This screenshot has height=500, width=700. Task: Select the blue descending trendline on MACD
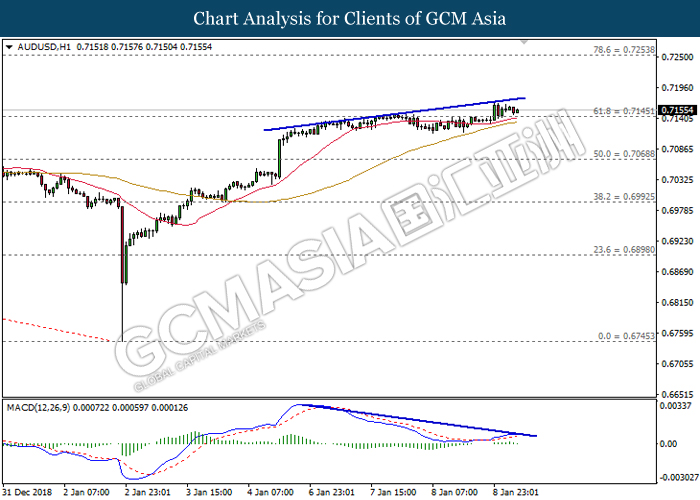tap(420, 420)
